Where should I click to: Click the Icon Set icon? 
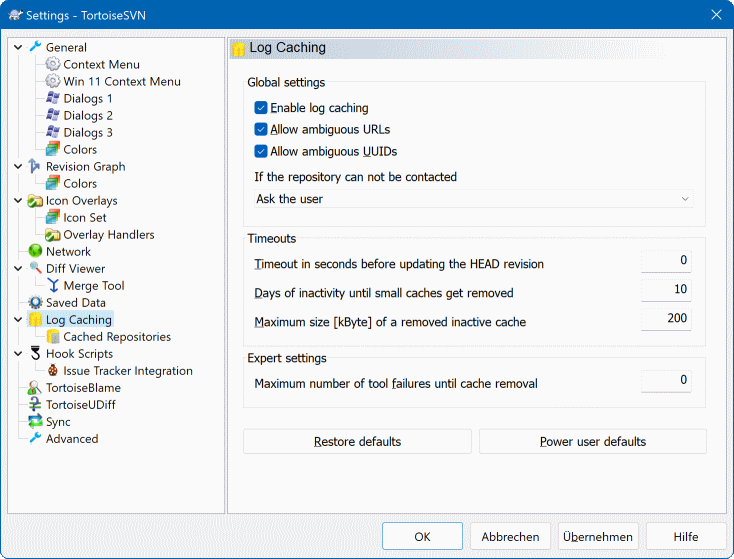tap(52, 217)
